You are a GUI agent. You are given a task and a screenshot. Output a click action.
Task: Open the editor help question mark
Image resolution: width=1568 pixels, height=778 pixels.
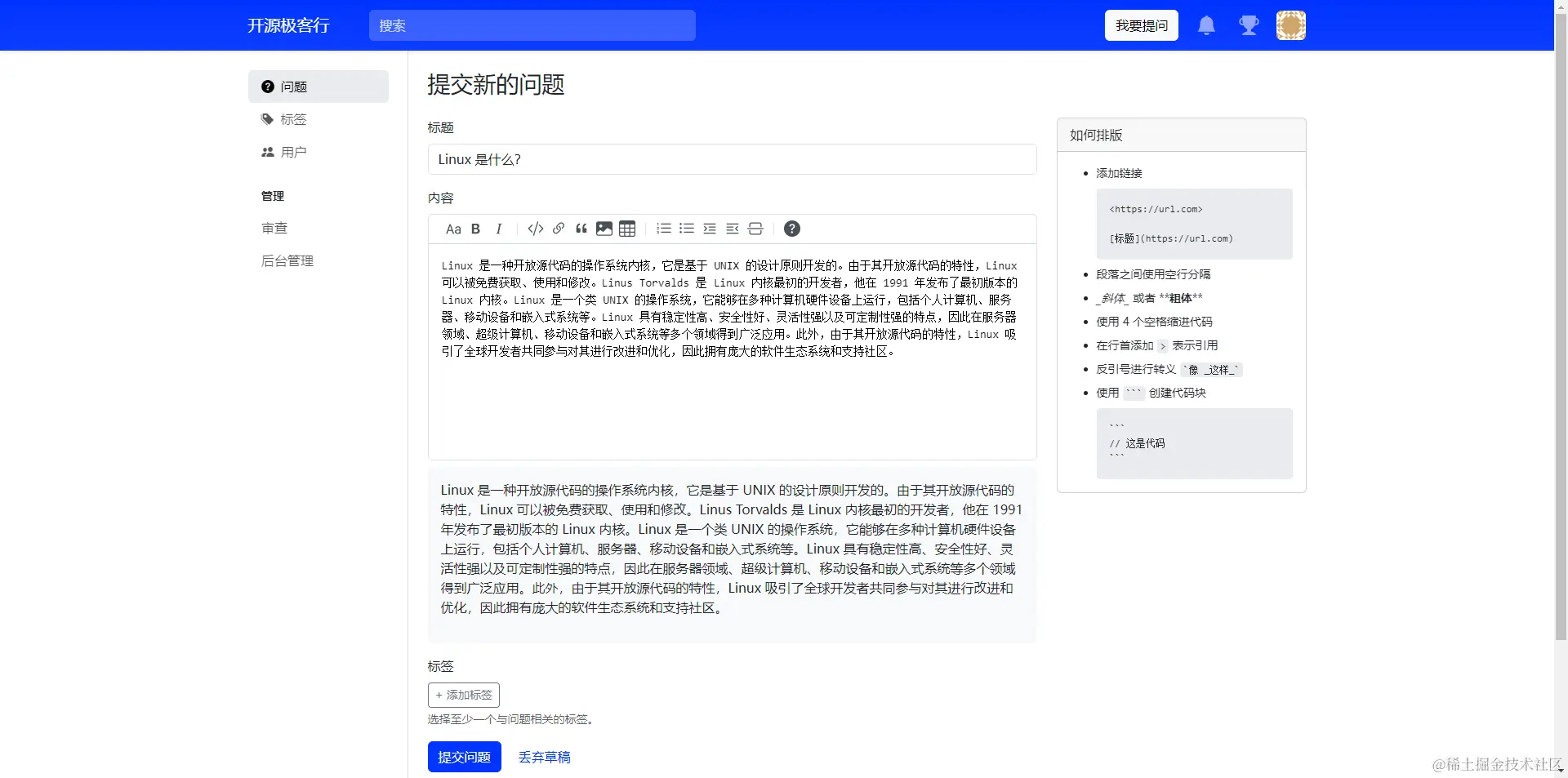pos(792,229)
